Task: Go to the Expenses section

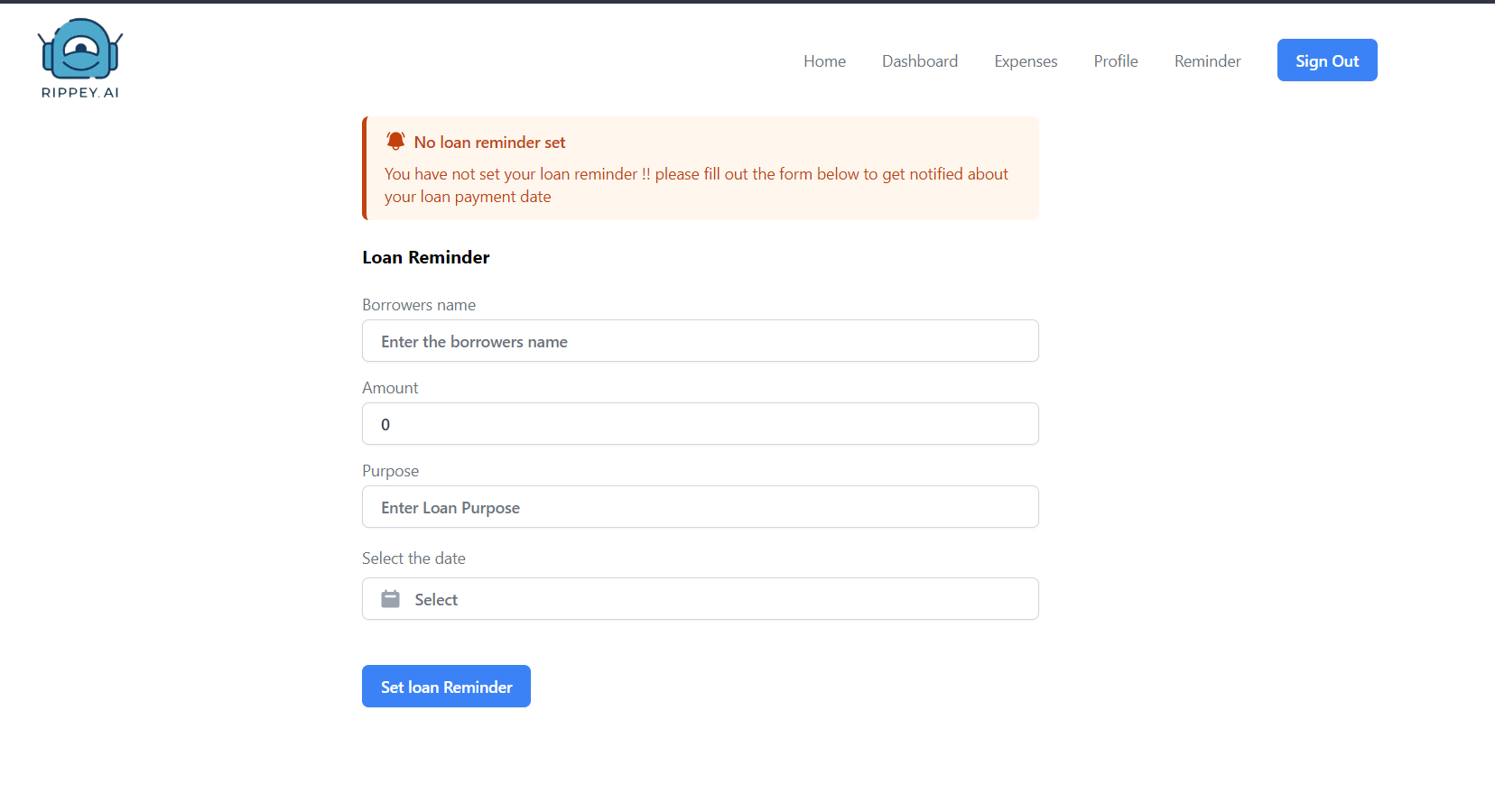Action: pyautogui.click(x=1025, y=60)
